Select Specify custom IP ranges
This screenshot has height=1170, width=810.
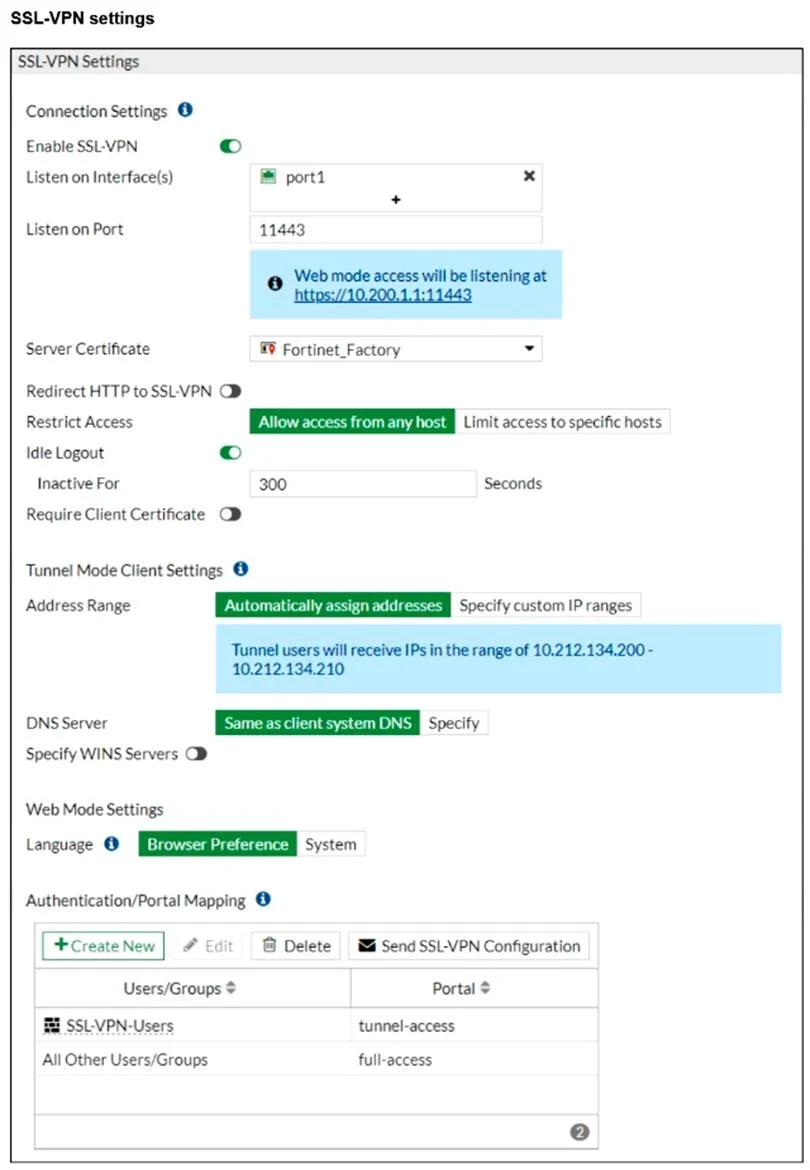(x=545, y=605)
